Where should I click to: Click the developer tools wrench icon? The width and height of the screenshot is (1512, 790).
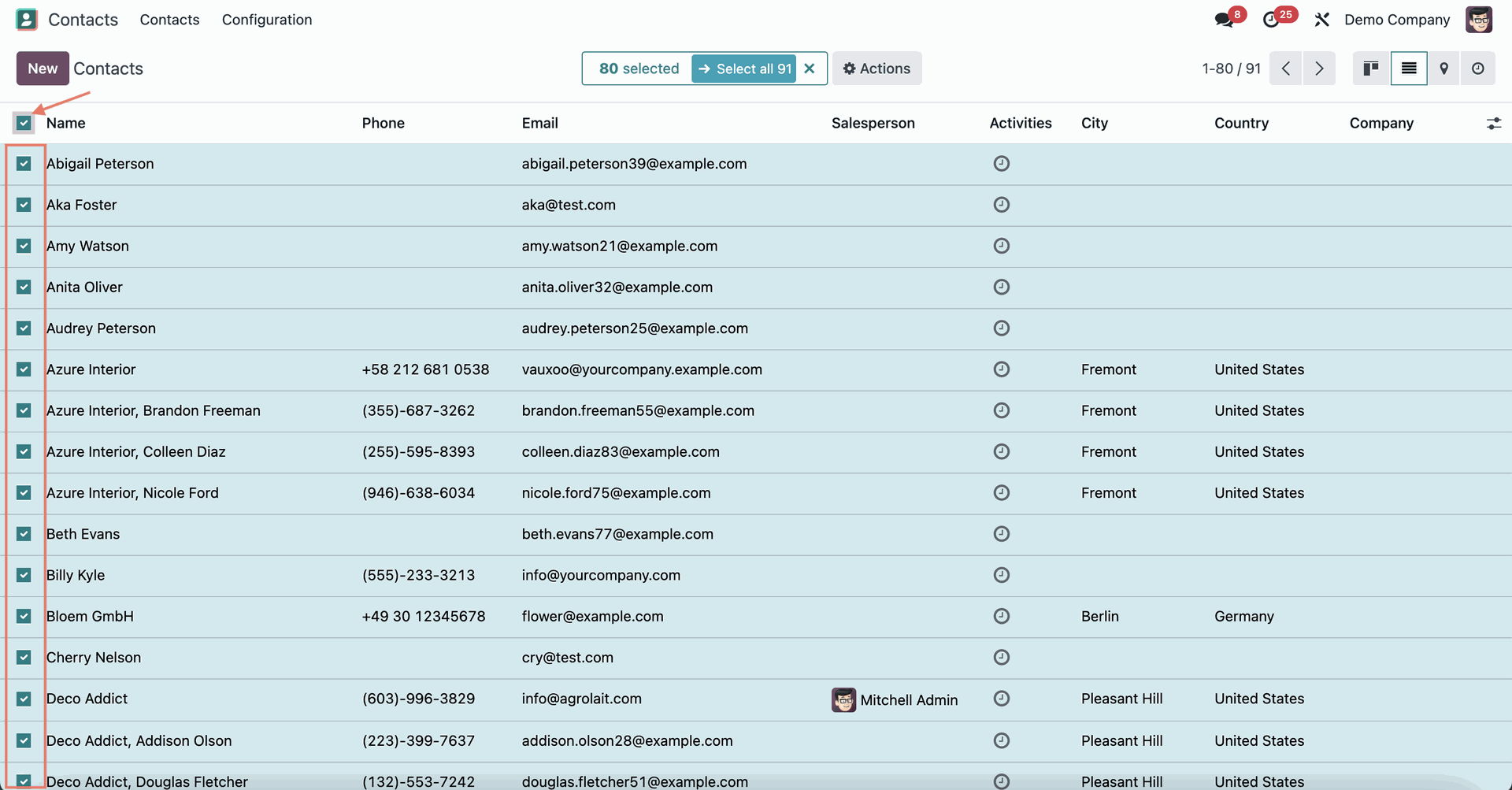(x=1321, y=19)
